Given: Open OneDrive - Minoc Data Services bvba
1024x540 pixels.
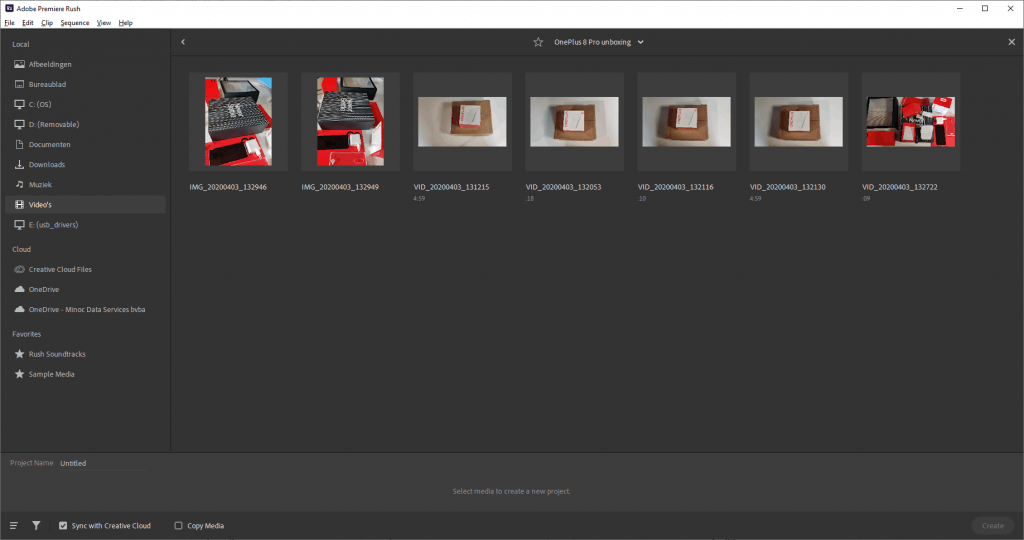Looking at the screenshot, I should click(85, 310).
